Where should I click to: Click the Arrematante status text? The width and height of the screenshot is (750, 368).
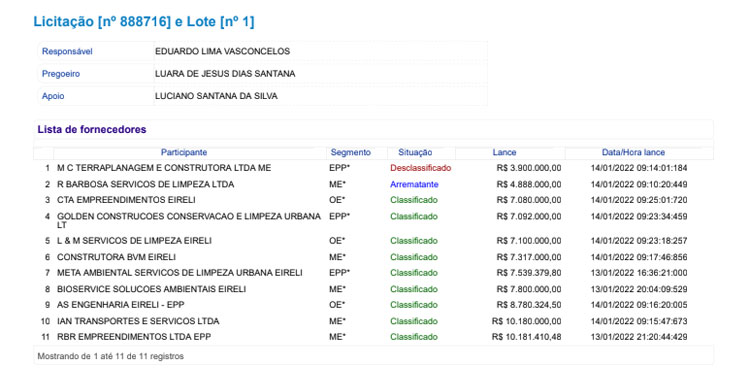(414, 184)
